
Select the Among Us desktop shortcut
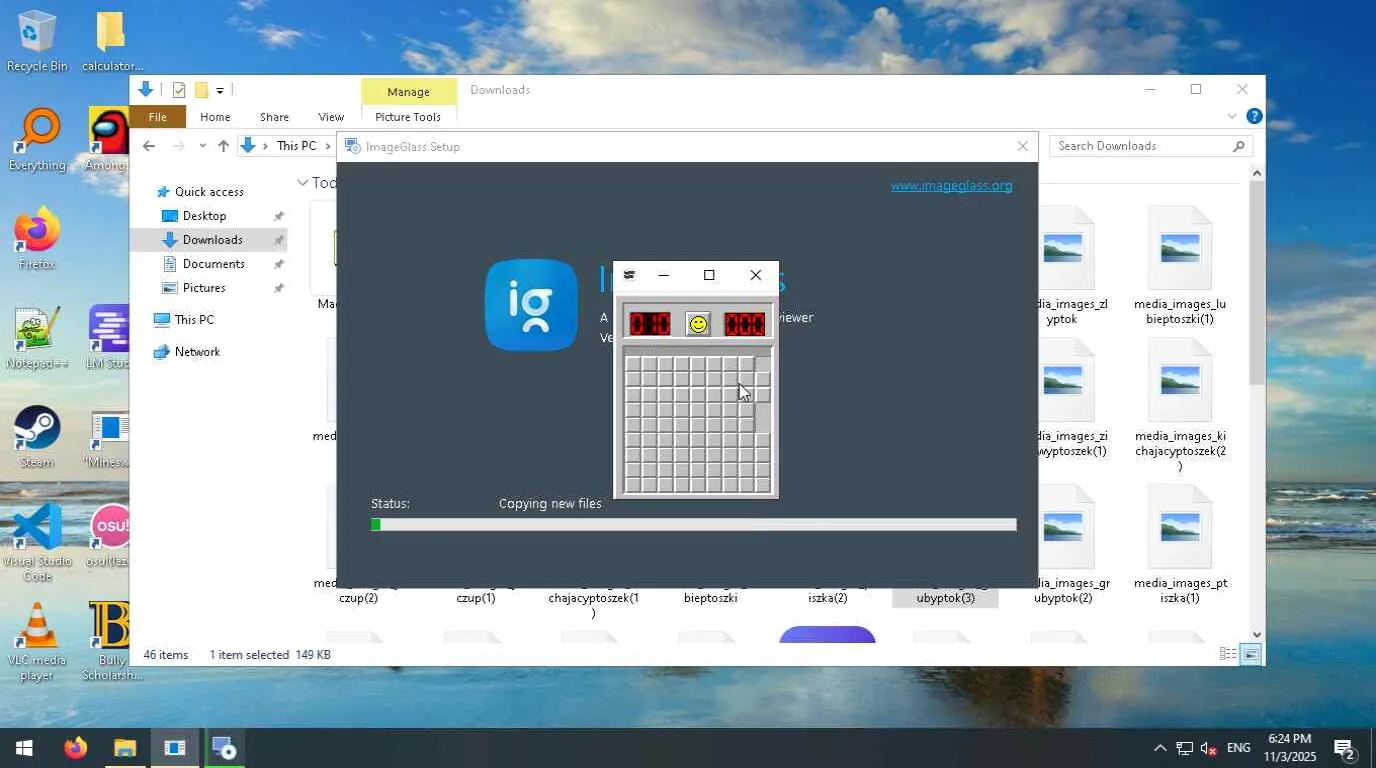(x=108, y=140)
